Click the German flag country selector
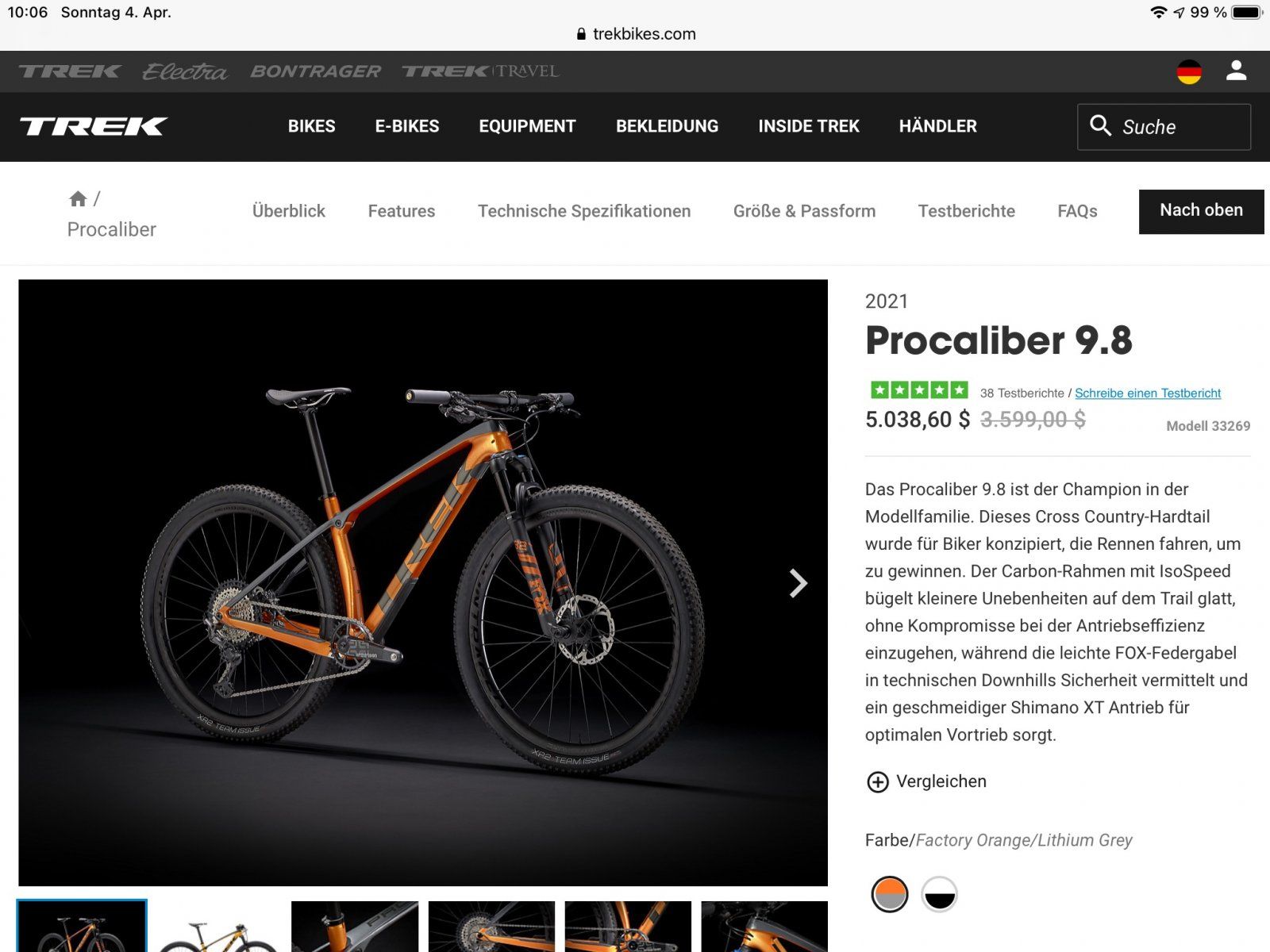Viewport: 1270px width, 952px height. click(x=1188, y=71)
